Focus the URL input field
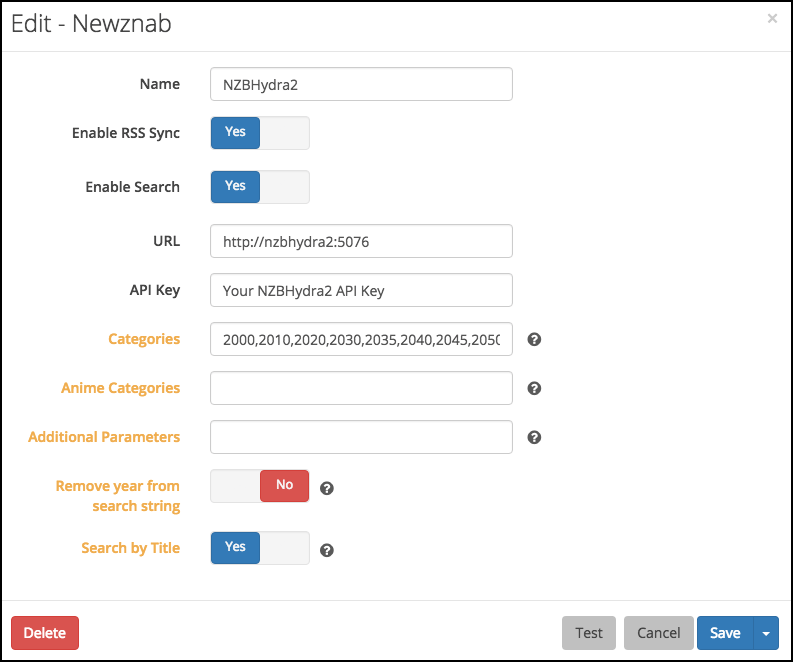The width and height of the screenshot is (793, 662). click(361, 241)
